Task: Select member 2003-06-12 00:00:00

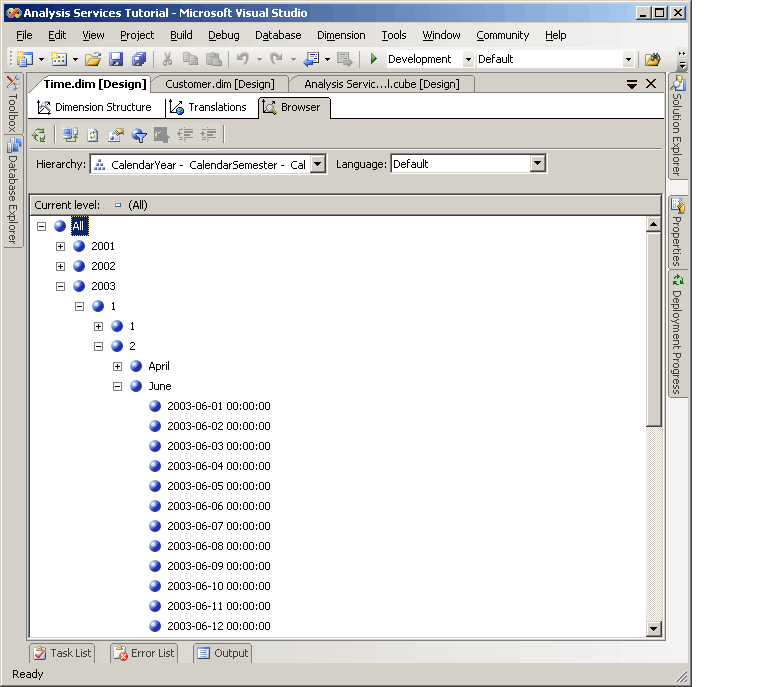Action: point(219,626)
